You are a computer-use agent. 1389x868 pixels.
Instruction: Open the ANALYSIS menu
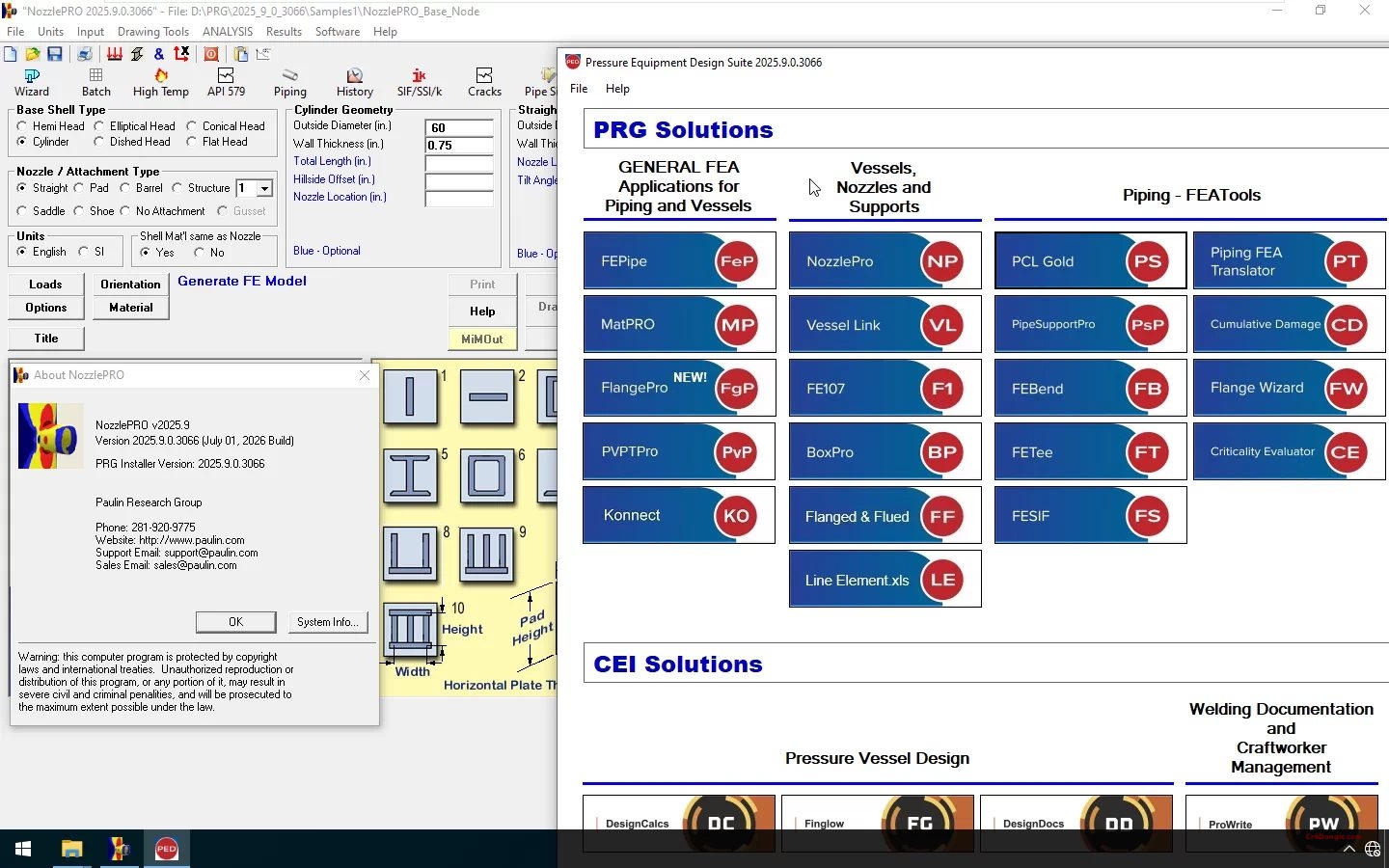coord(228,32)
